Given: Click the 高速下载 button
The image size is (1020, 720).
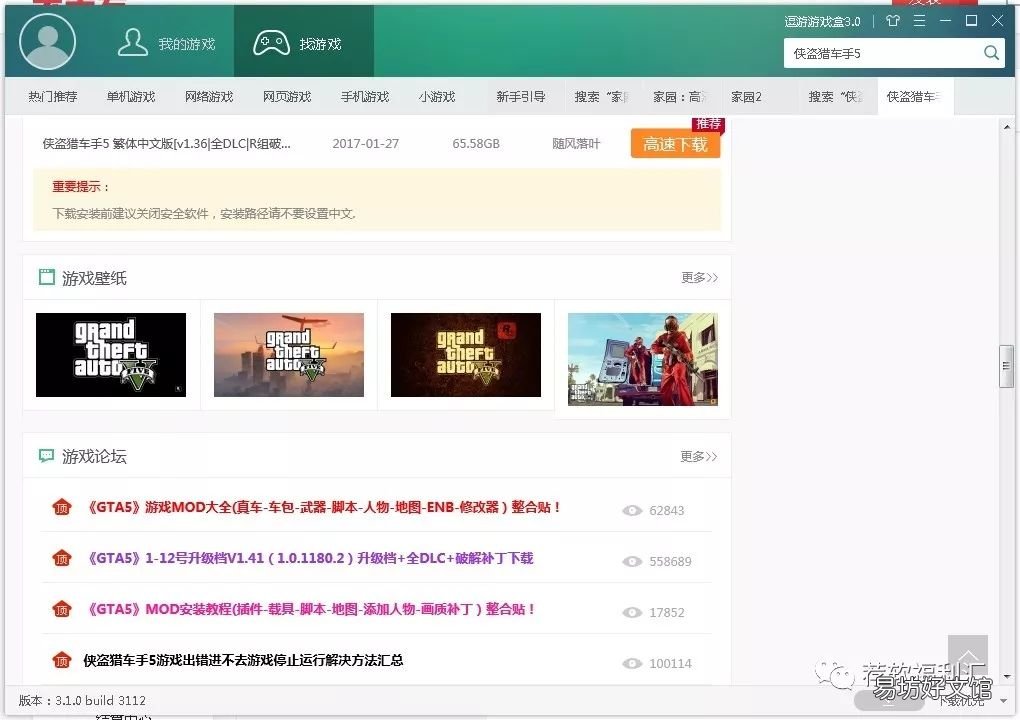Looking at the screenshot, I should pyautogui.click(x=675, y=144).
